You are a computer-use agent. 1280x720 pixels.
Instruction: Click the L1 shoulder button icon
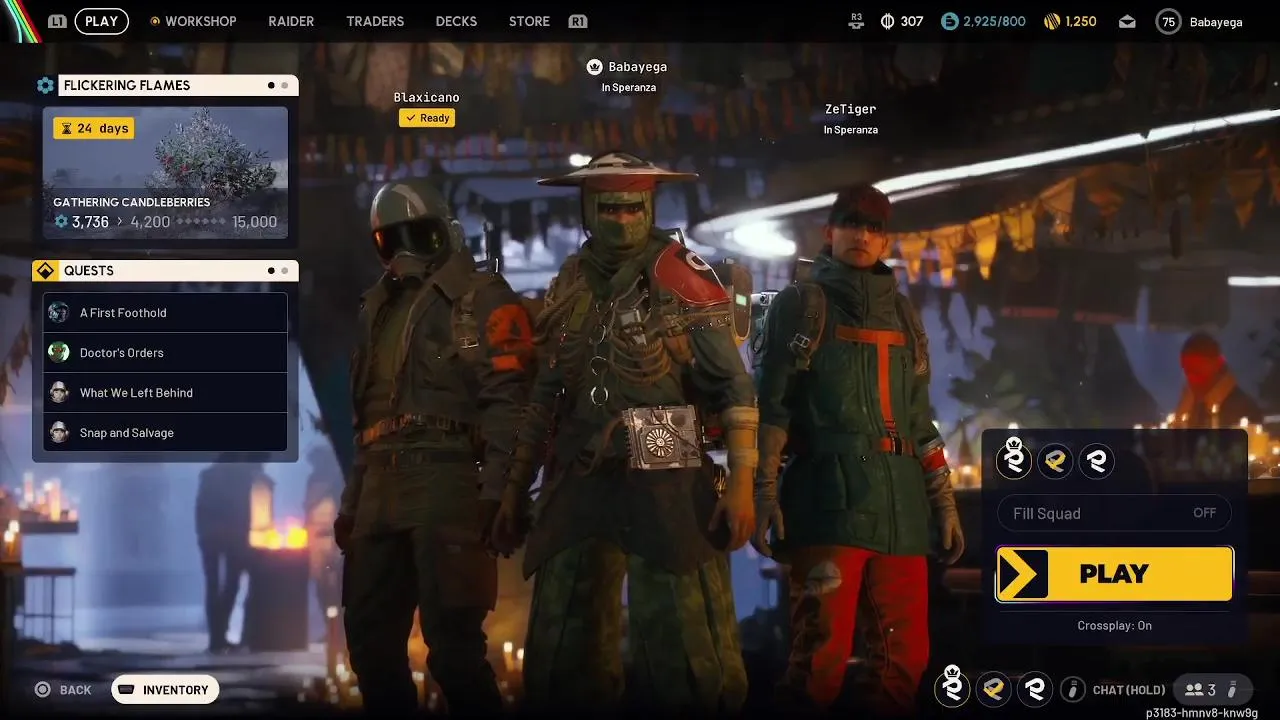point(57,21)
